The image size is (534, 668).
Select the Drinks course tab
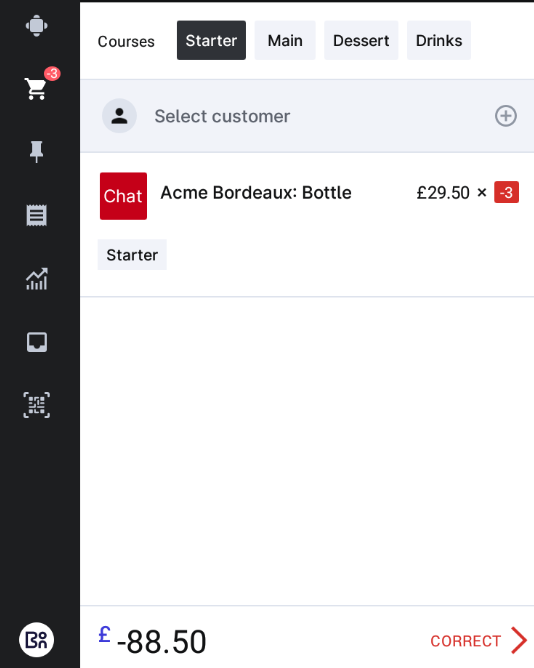click(439, 40)
